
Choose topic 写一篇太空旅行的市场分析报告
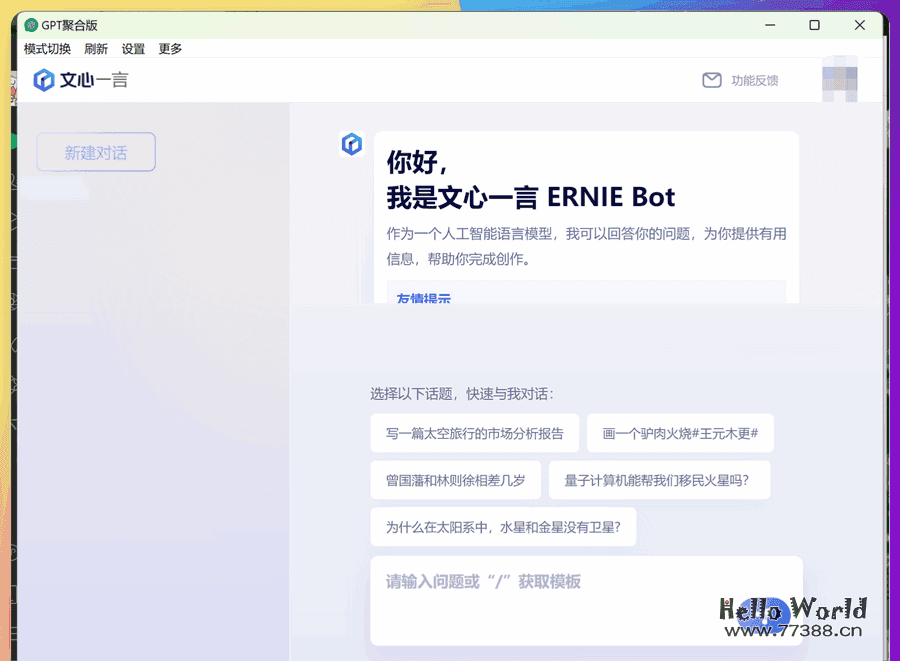pos(475,433)
